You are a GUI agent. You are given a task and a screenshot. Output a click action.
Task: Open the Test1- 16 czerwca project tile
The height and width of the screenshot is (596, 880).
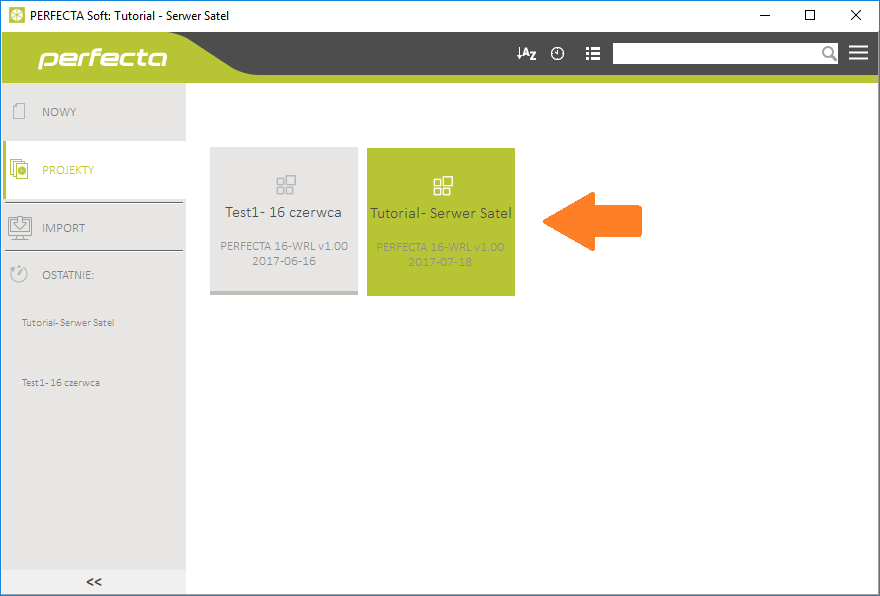click(x=284, y=221)
